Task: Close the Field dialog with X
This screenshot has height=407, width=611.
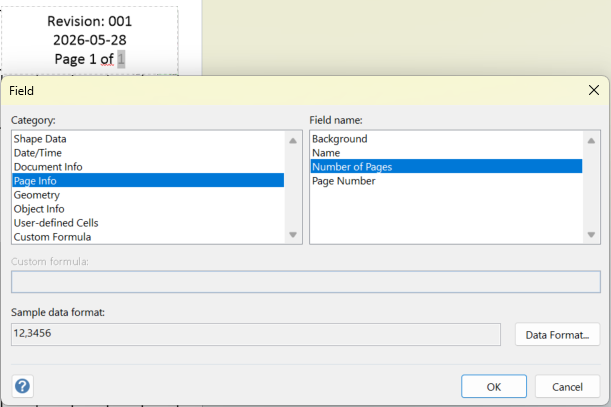Action: 593,90
